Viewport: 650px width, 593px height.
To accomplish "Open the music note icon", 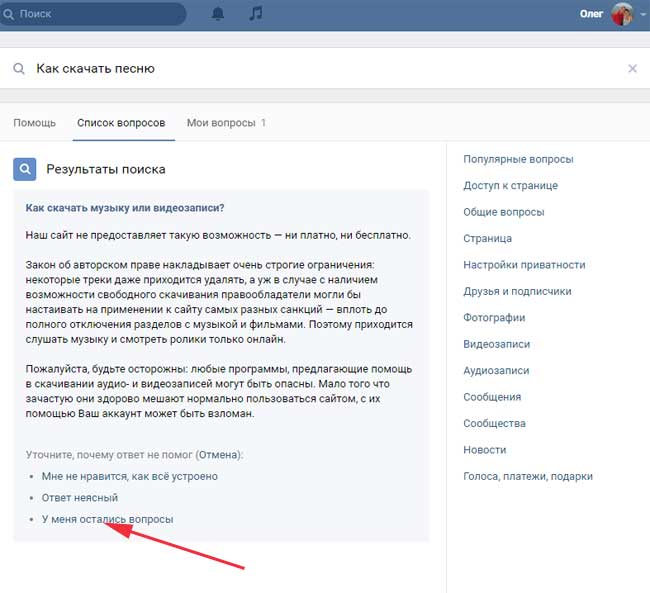I will (256, 14).
